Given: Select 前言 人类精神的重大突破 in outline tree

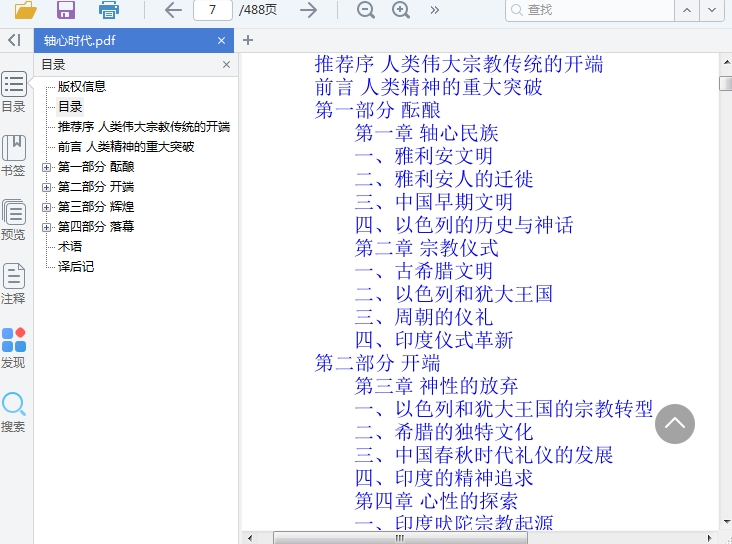Looking at the screenshot, I should click(x=126, y=147).
